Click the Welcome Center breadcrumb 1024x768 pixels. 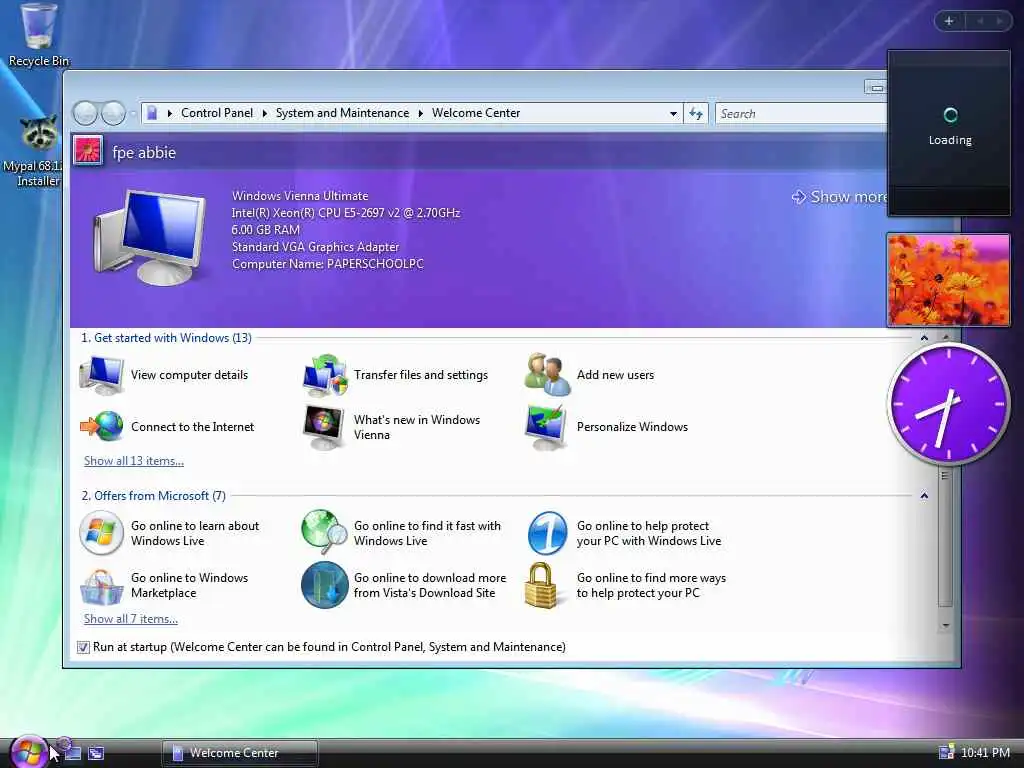pyautogui.click(x=476, y=113)
